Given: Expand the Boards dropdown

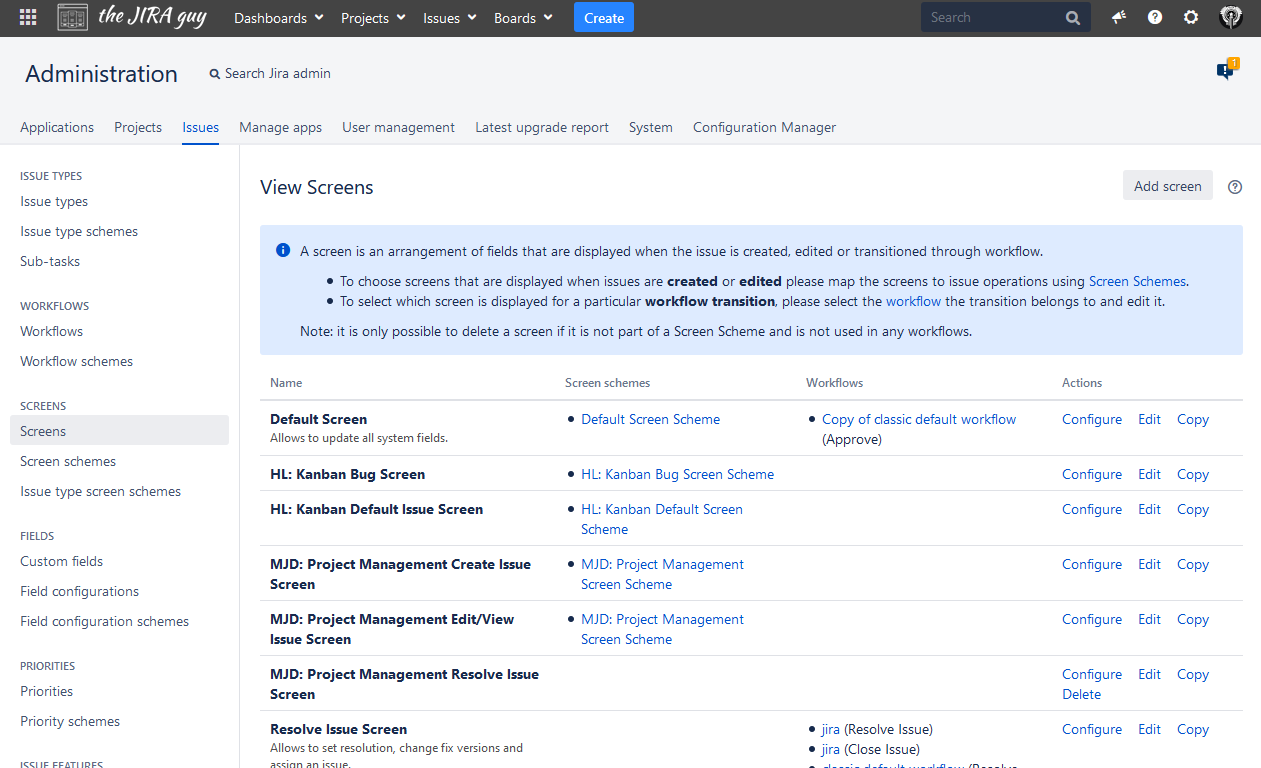Looking at the screenshot, I should point(523,18).
